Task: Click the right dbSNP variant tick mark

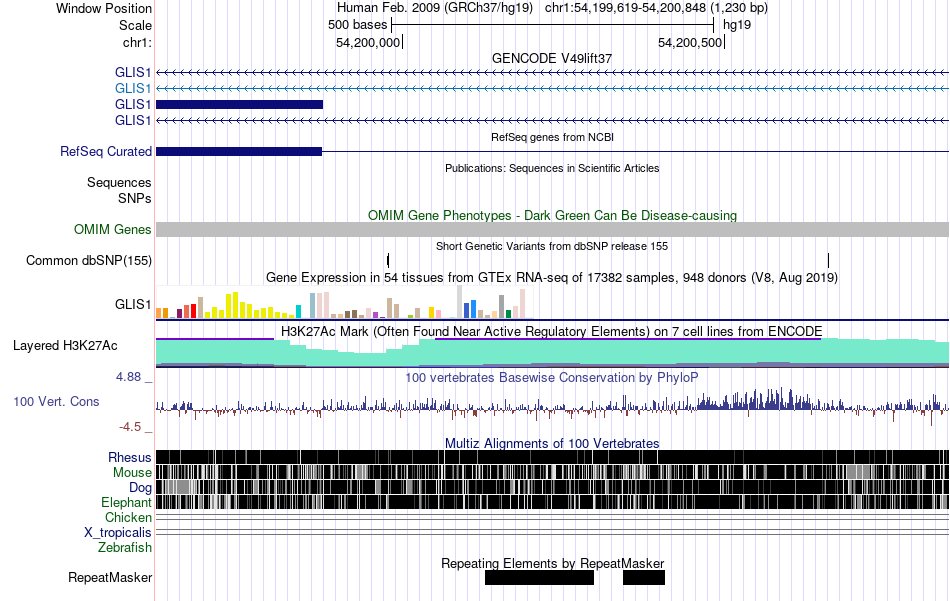Action: [828, 261]
